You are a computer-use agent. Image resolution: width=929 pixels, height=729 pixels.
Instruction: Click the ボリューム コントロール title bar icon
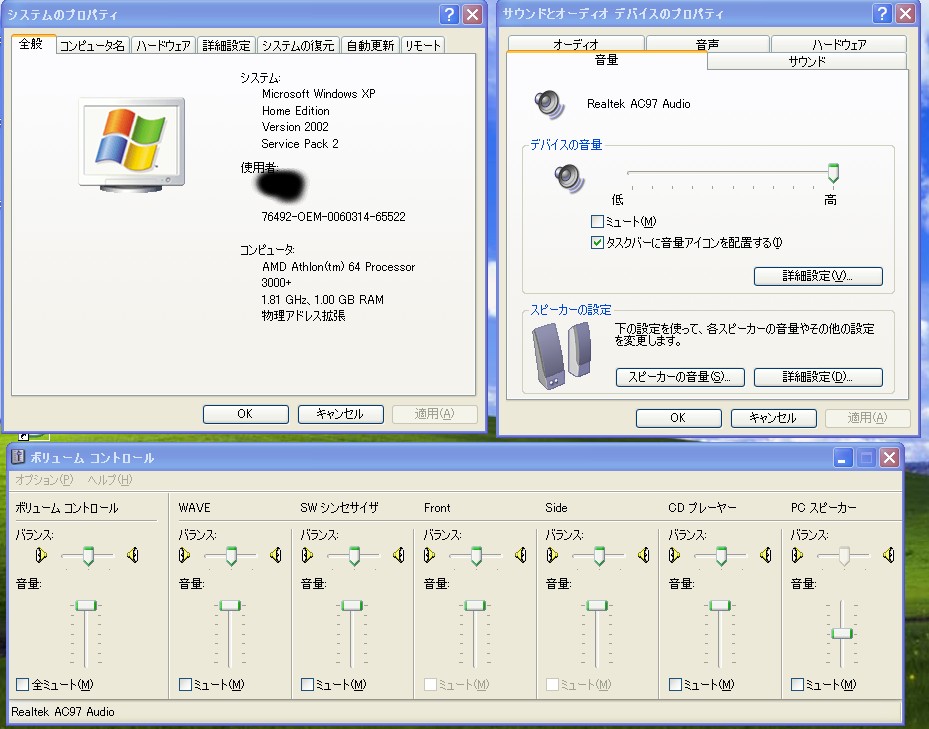[x=17, y=457]
